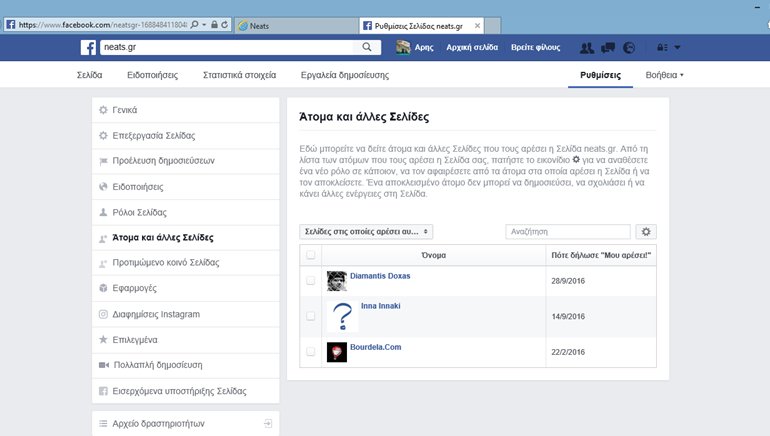Viewport: 770px width, 436px height.
Task: Open Γενικά settings section
Action: click(186, 110)
